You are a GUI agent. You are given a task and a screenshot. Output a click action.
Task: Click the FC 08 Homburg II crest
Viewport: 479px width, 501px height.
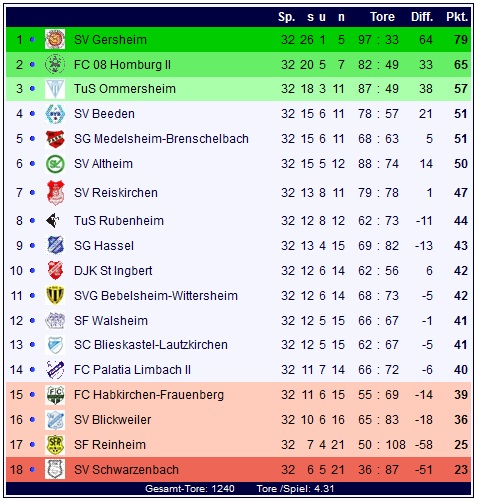coord(55,64)
